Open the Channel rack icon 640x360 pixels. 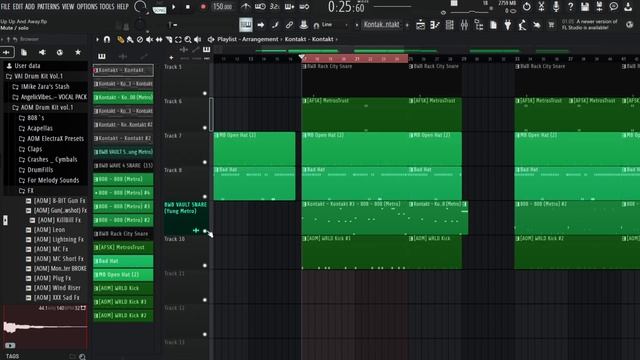coord(449,25)
